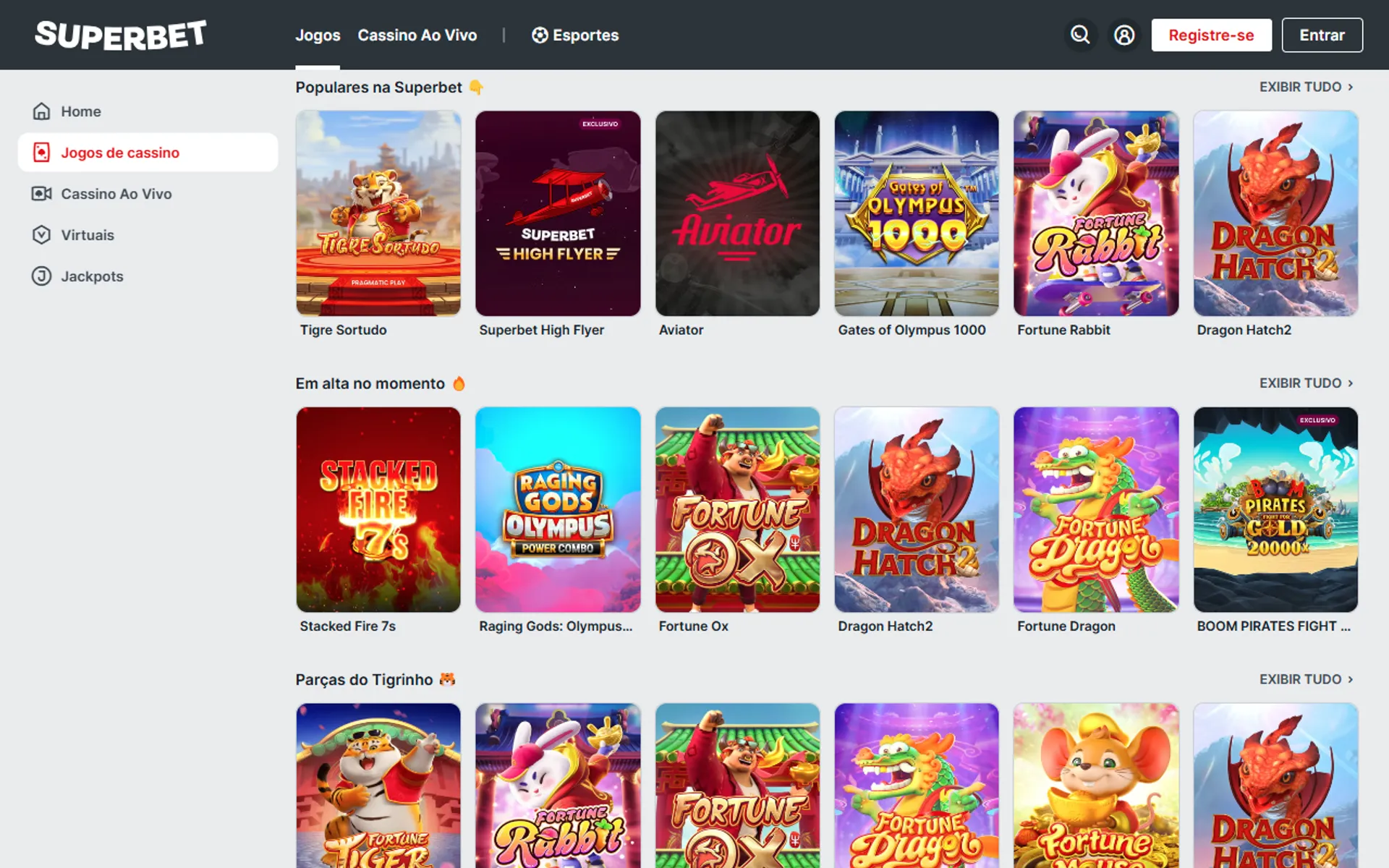Click the Superbet logo
This screenshot has height=868, width=1389.
(121, 35)
